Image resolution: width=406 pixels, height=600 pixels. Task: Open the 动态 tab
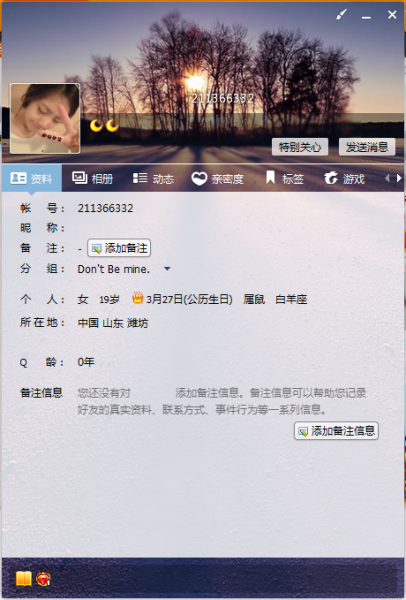pyautogui.click(x=153, y=178)
